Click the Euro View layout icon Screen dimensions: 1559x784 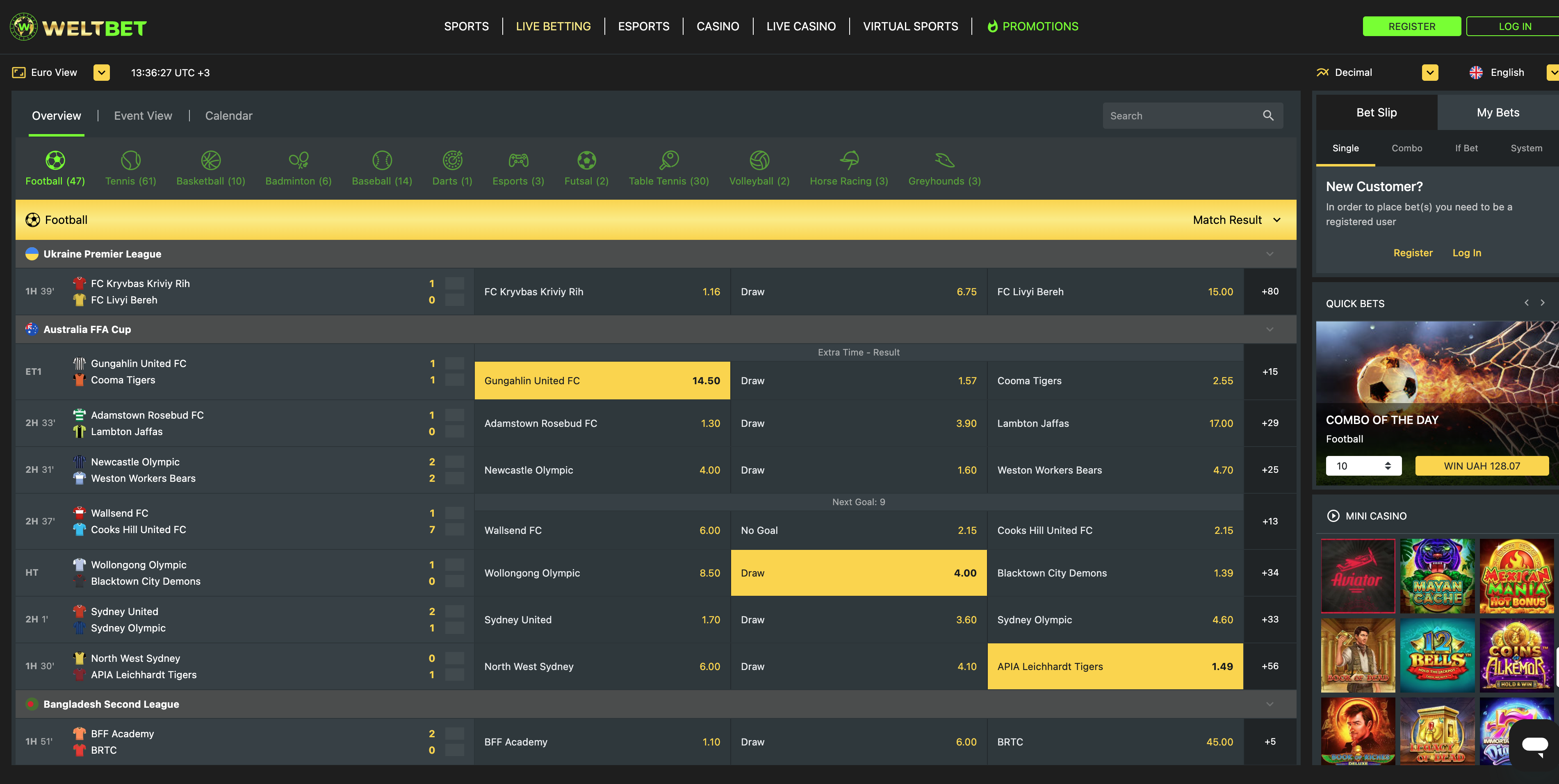click(x=19, y=73)
